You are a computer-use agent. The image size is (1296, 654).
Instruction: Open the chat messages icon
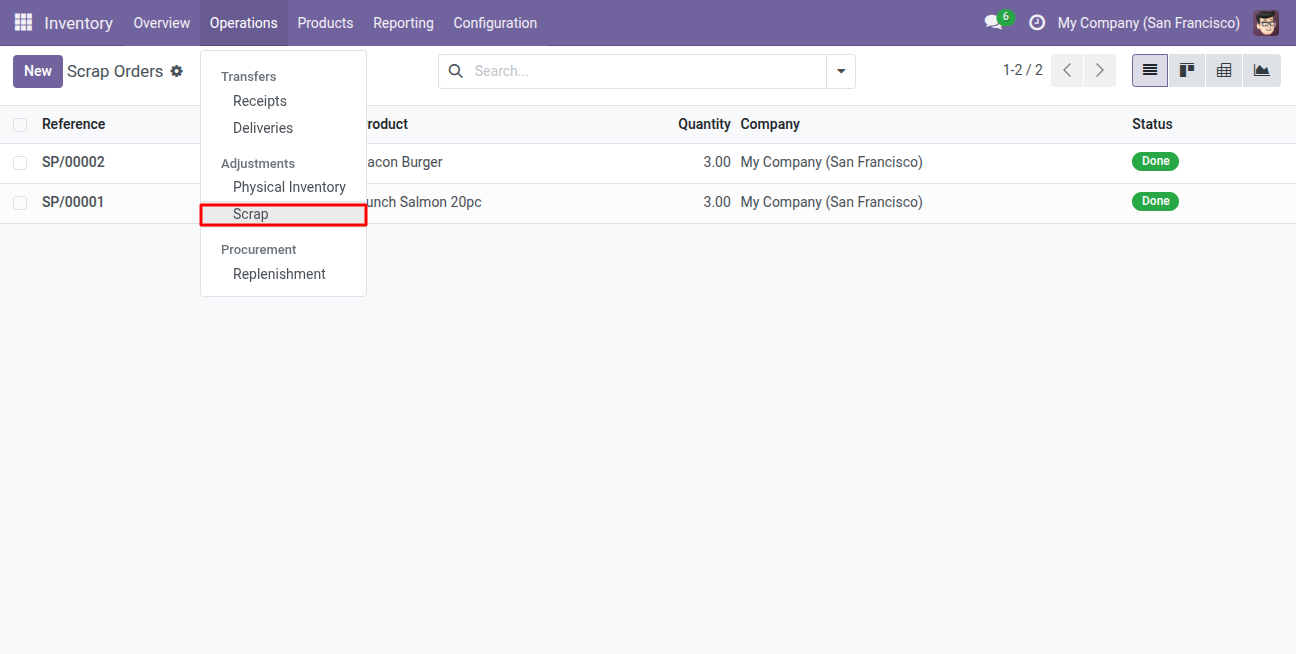tap(993, 22)
